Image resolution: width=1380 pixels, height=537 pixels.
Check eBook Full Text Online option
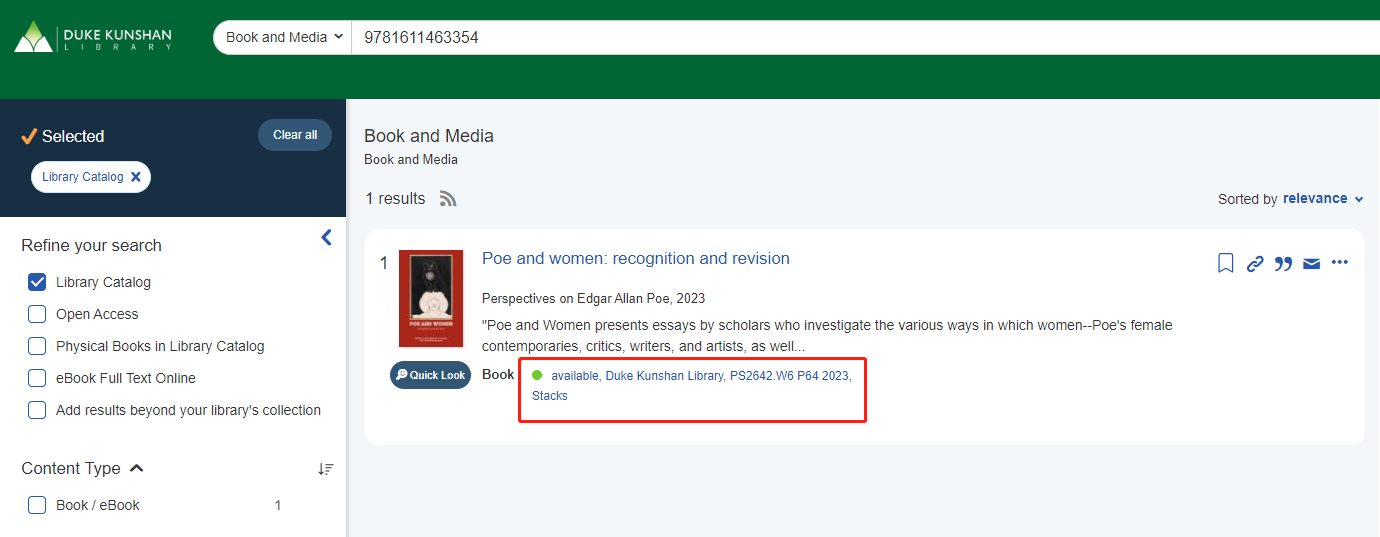(37, 378)
